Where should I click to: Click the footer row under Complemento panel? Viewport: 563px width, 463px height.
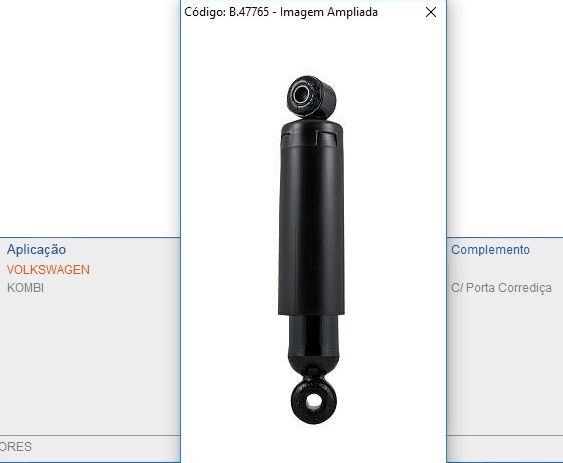tap(505, 448)
